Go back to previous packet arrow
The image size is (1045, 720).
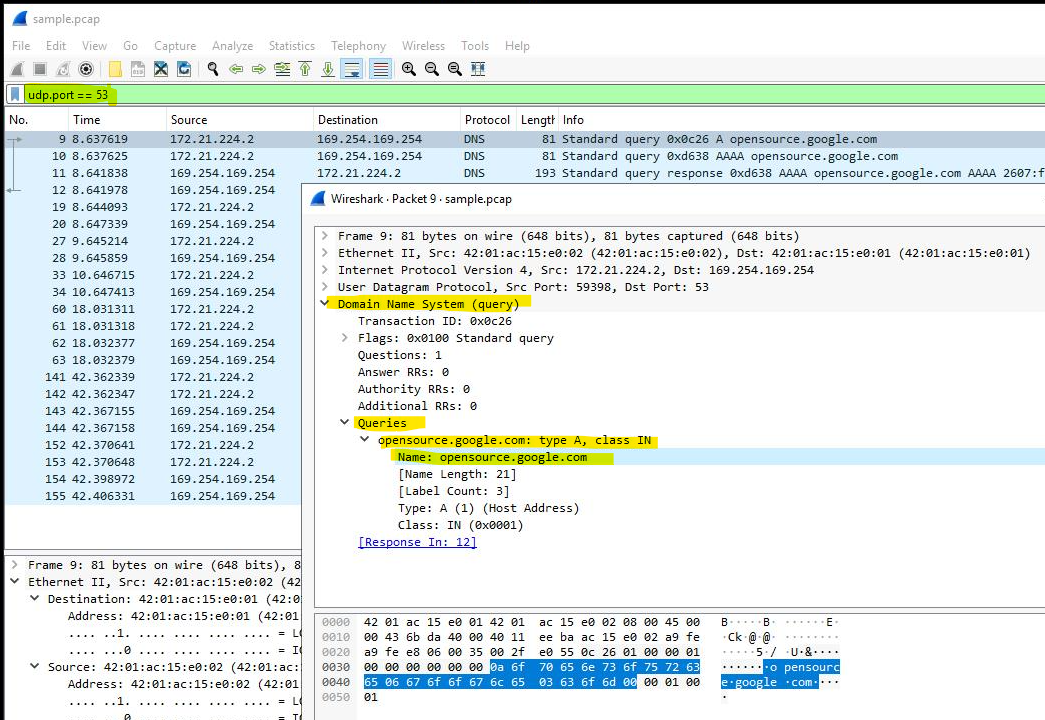236,69
